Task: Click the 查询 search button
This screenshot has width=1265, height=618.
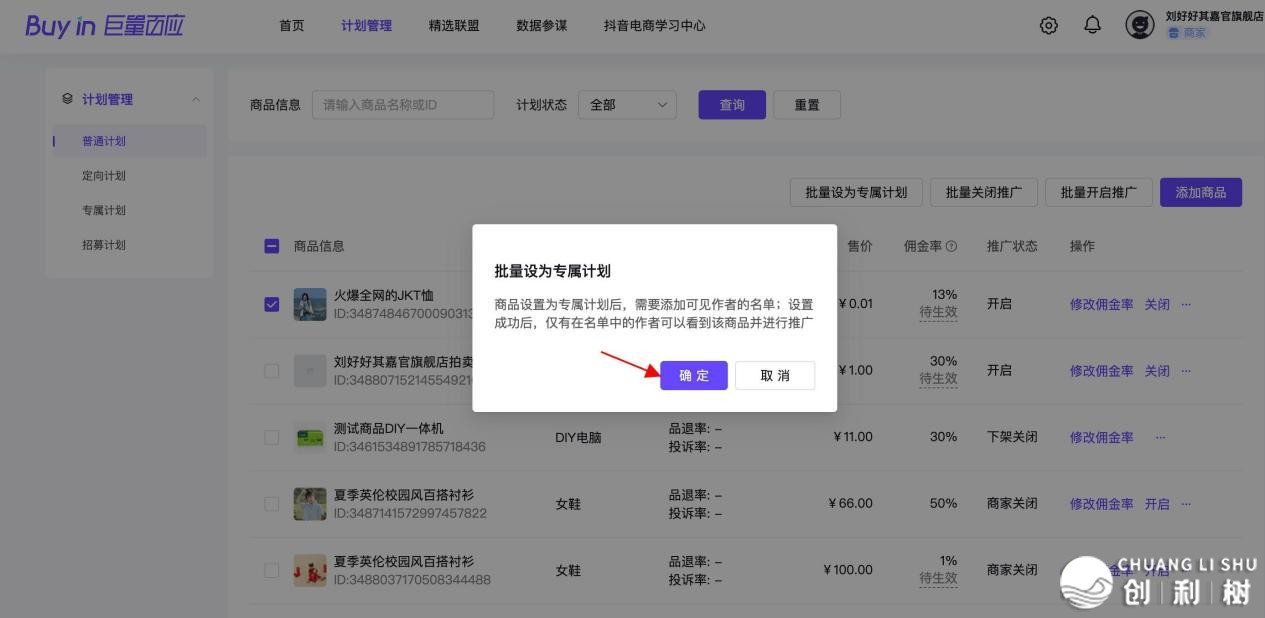Action: (x=732, y=105)
